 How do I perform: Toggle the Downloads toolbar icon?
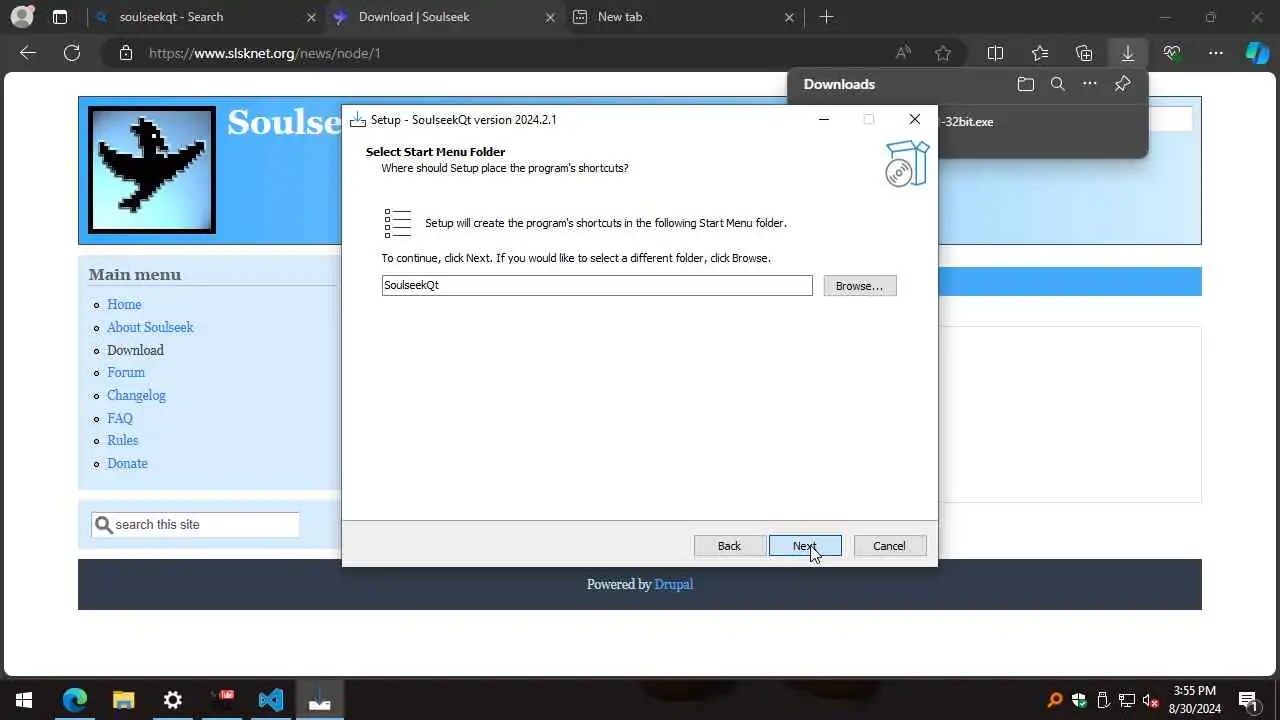1128,53
